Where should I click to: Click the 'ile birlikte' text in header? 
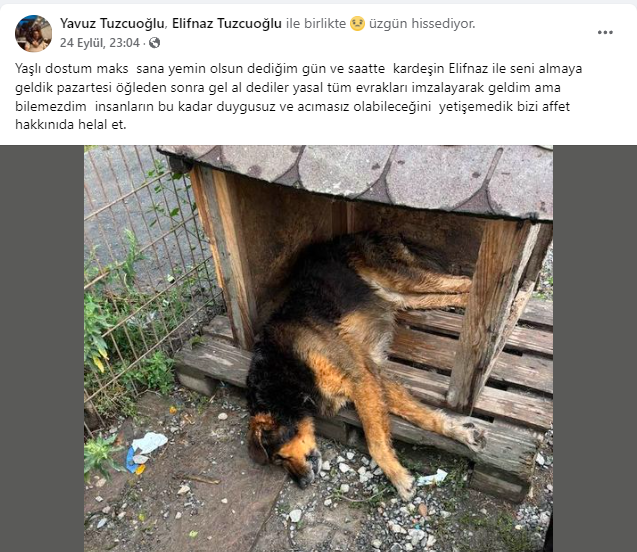(x=316, y=24)
